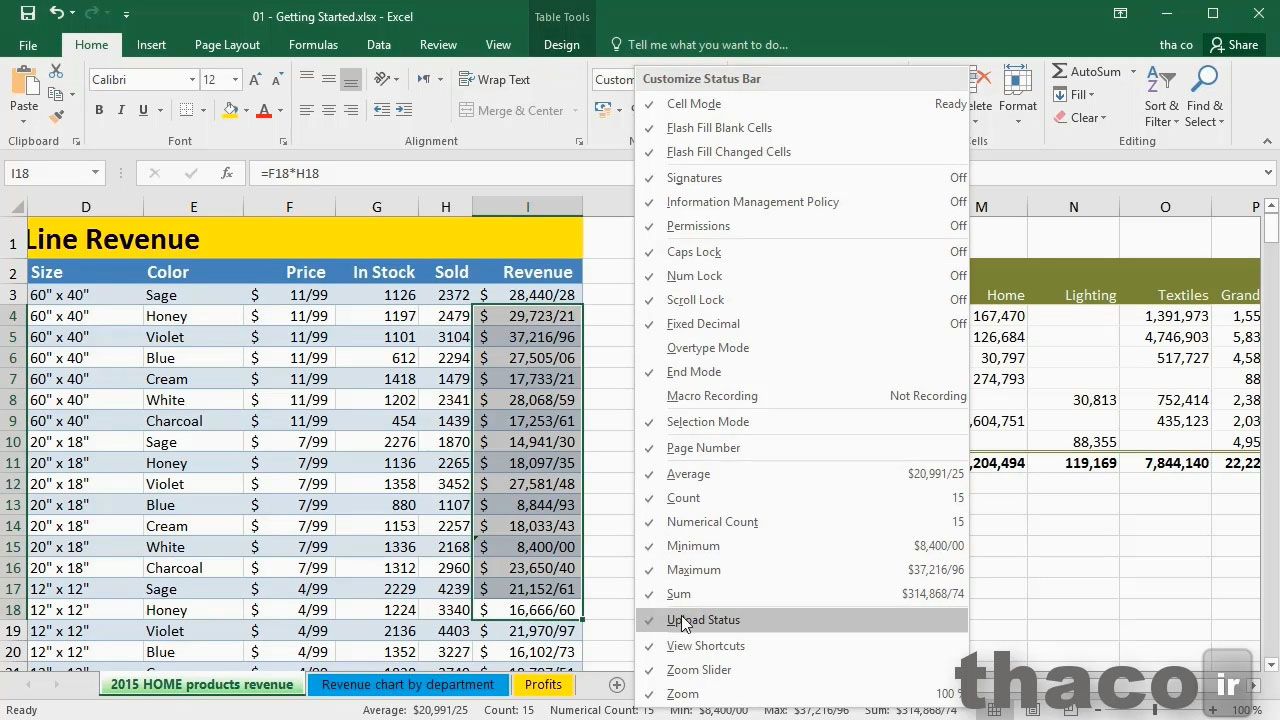The width and height of the screenshot is (1280, 720).
Task: Align text to the right
Action: point(350,110)
